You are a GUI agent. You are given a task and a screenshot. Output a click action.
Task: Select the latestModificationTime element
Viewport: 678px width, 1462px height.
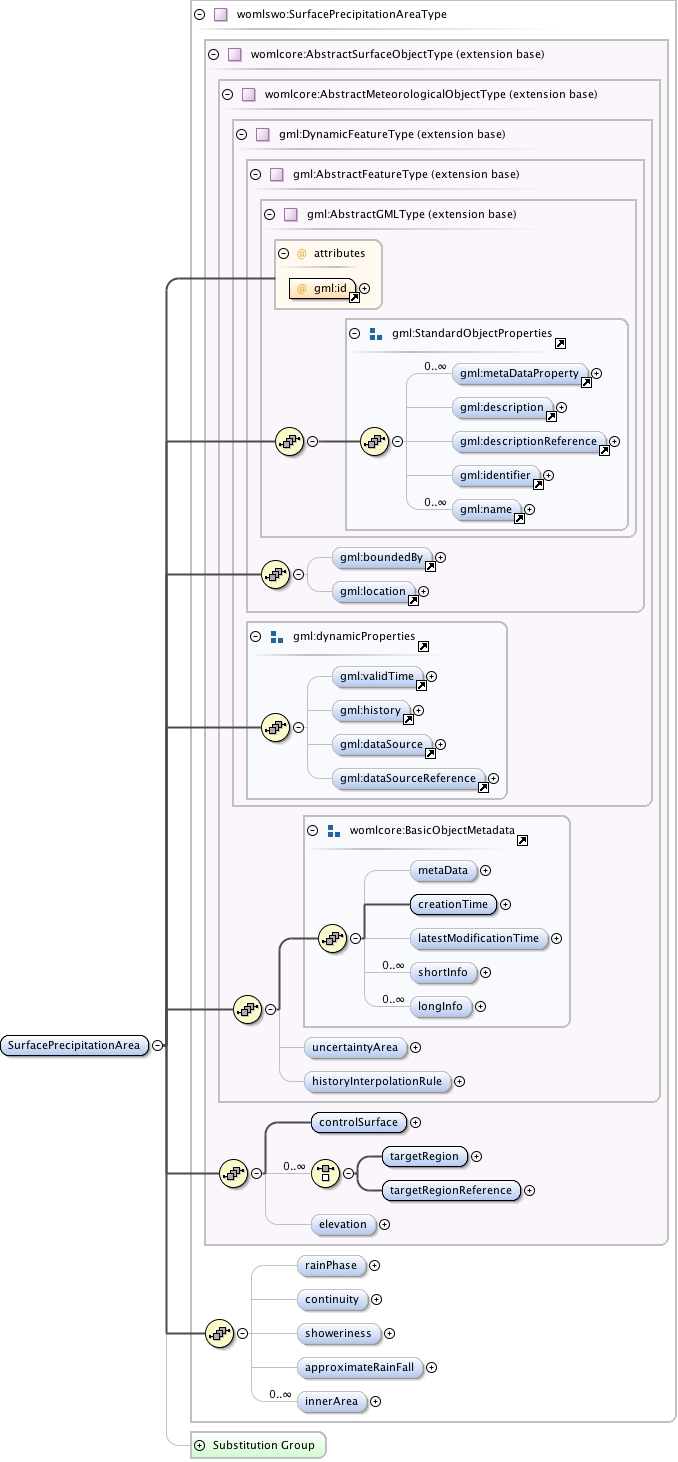coord(479,938)
